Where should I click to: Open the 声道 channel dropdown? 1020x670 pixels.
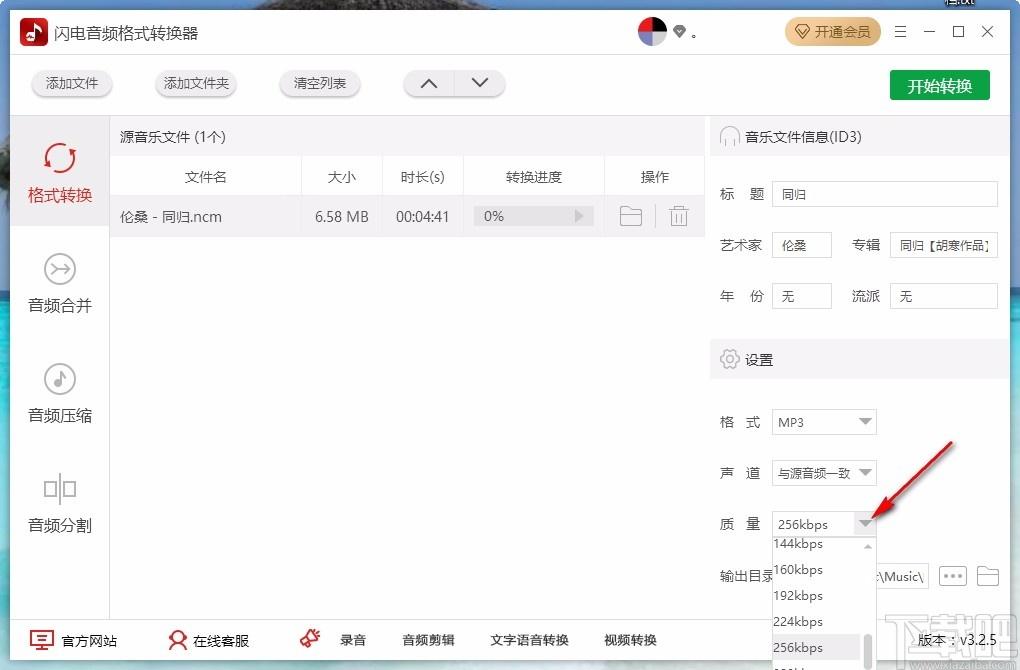pyautogui.click(x=824, y=473)
